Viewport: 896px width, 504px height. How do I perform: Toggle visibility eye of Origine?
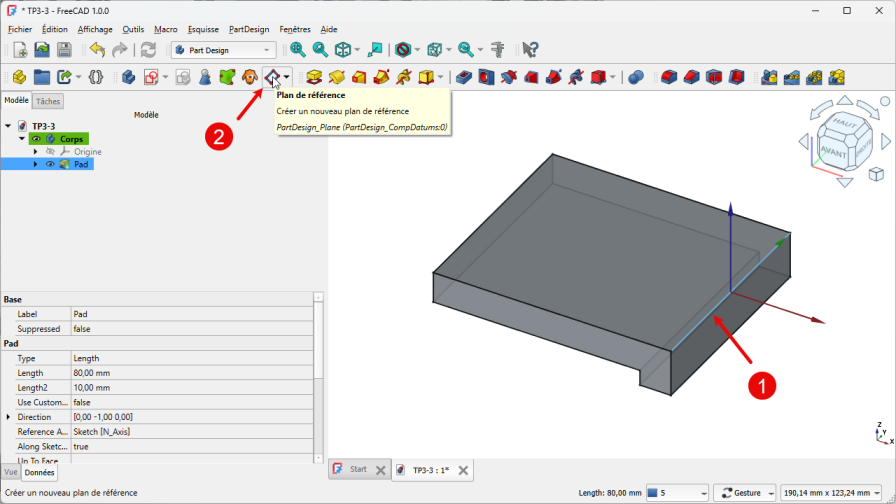(50, 151)
